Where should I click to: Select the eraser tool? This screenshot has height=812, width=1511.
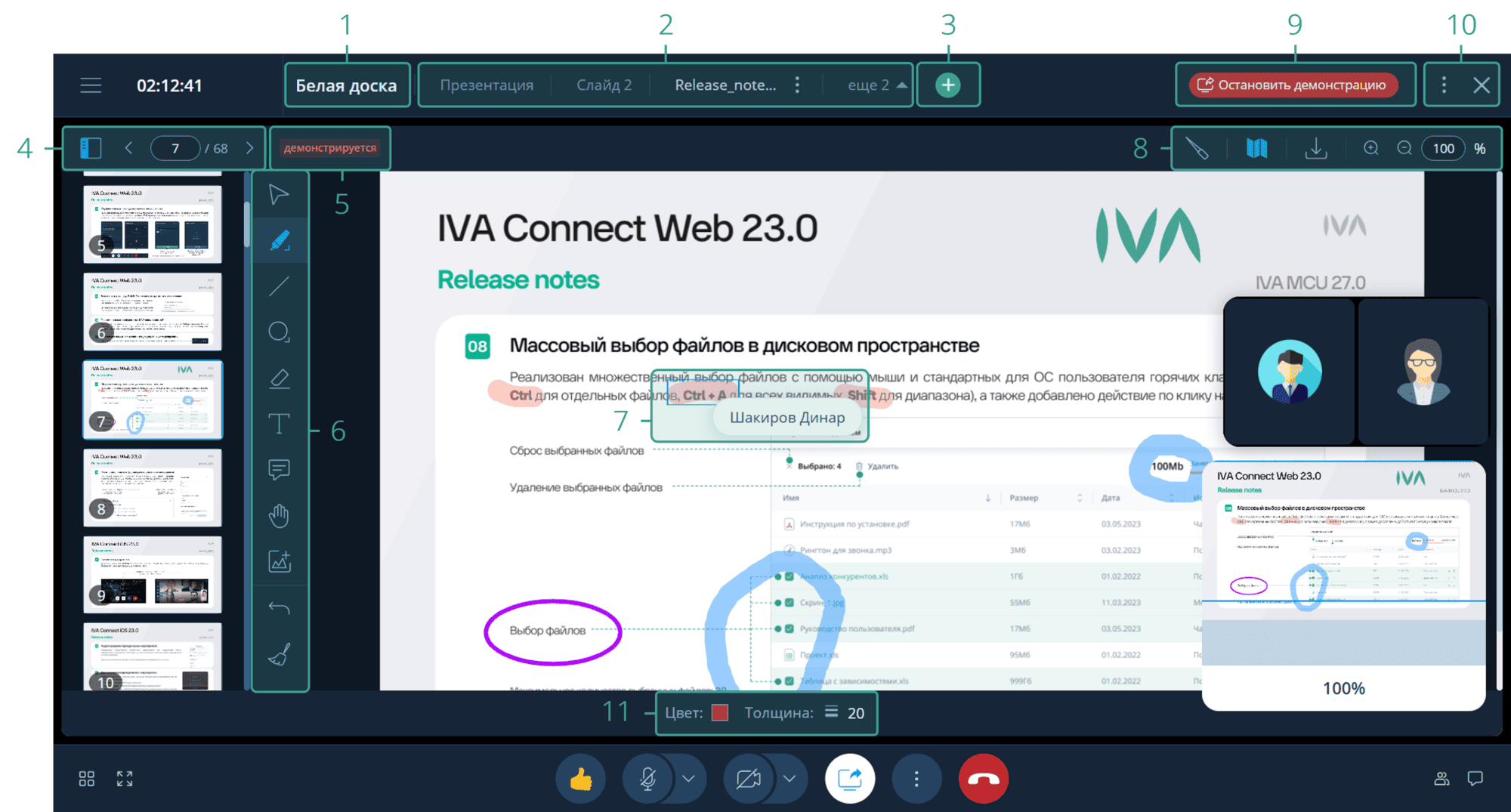(280, 378)
